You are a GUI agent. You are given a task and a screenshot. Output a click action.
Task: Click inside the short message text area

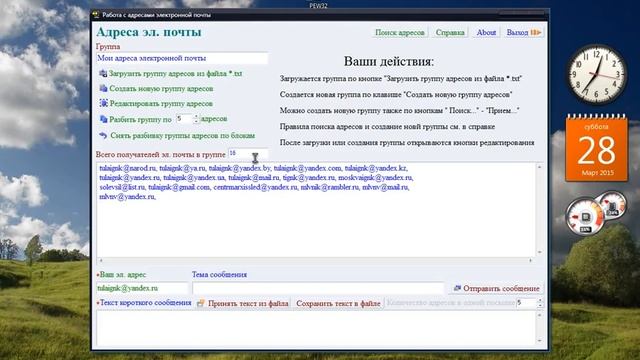click(x=316, y=329)
